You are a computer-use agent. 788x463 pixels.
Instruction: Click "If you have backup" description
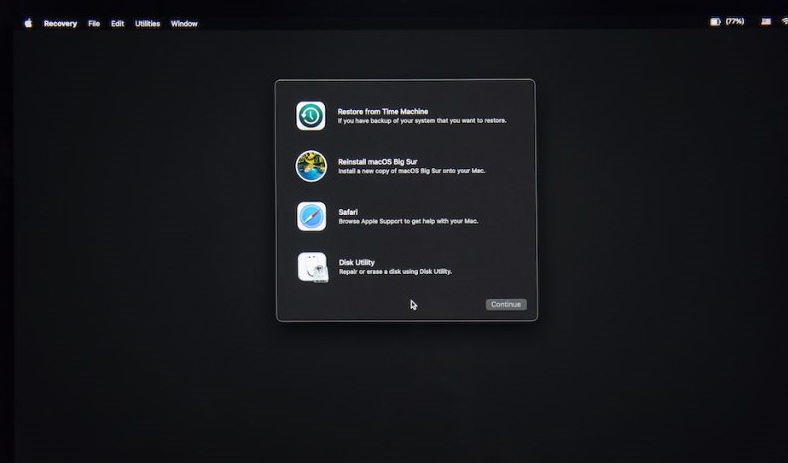click(422, 121)
